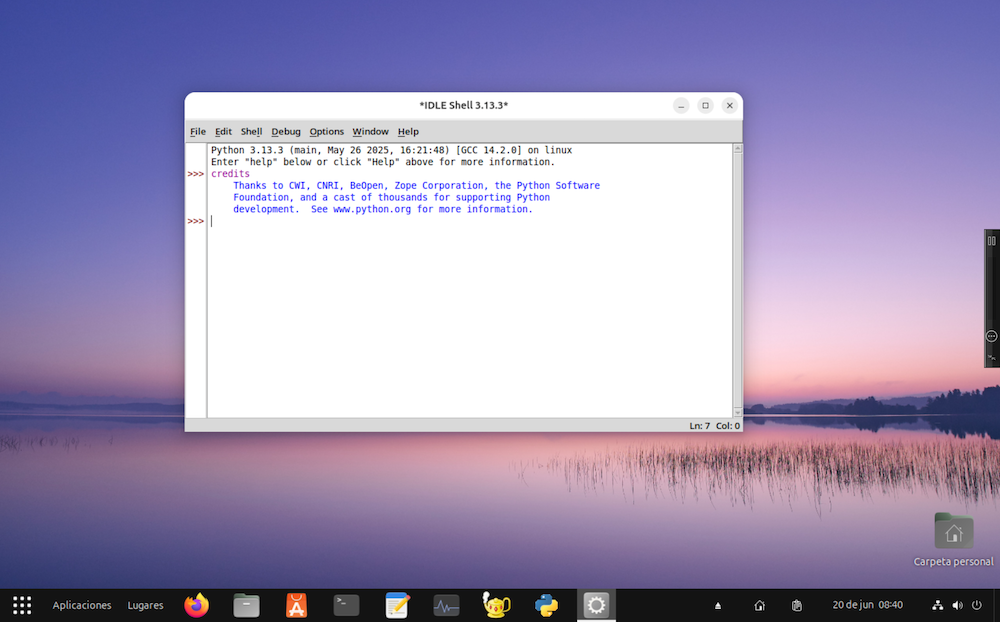Open Firefox from the taskbar
Screen dimensions: 1000x622
(x=197, y=605)
